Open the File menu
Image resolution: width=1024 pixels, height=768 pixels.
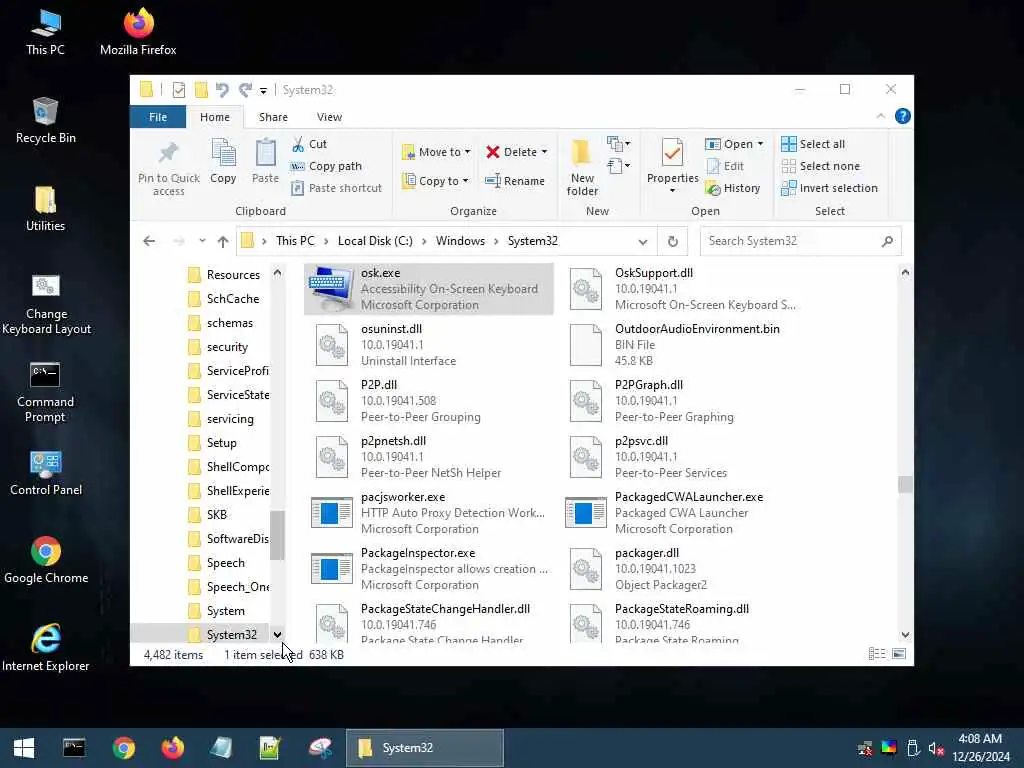(158, 117)
